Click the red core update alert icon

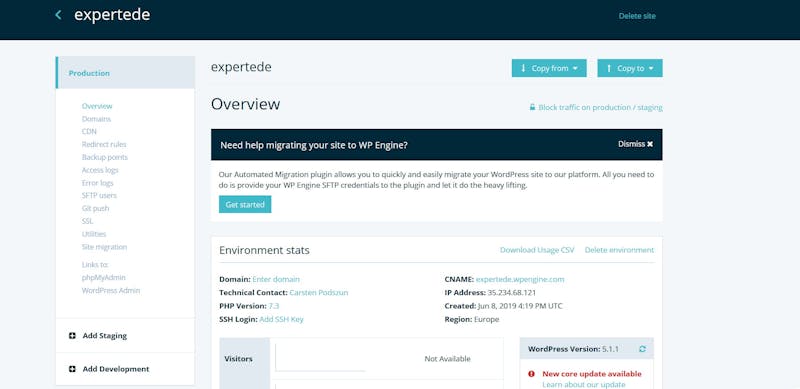pyautogui.click(x=531, y=374)
